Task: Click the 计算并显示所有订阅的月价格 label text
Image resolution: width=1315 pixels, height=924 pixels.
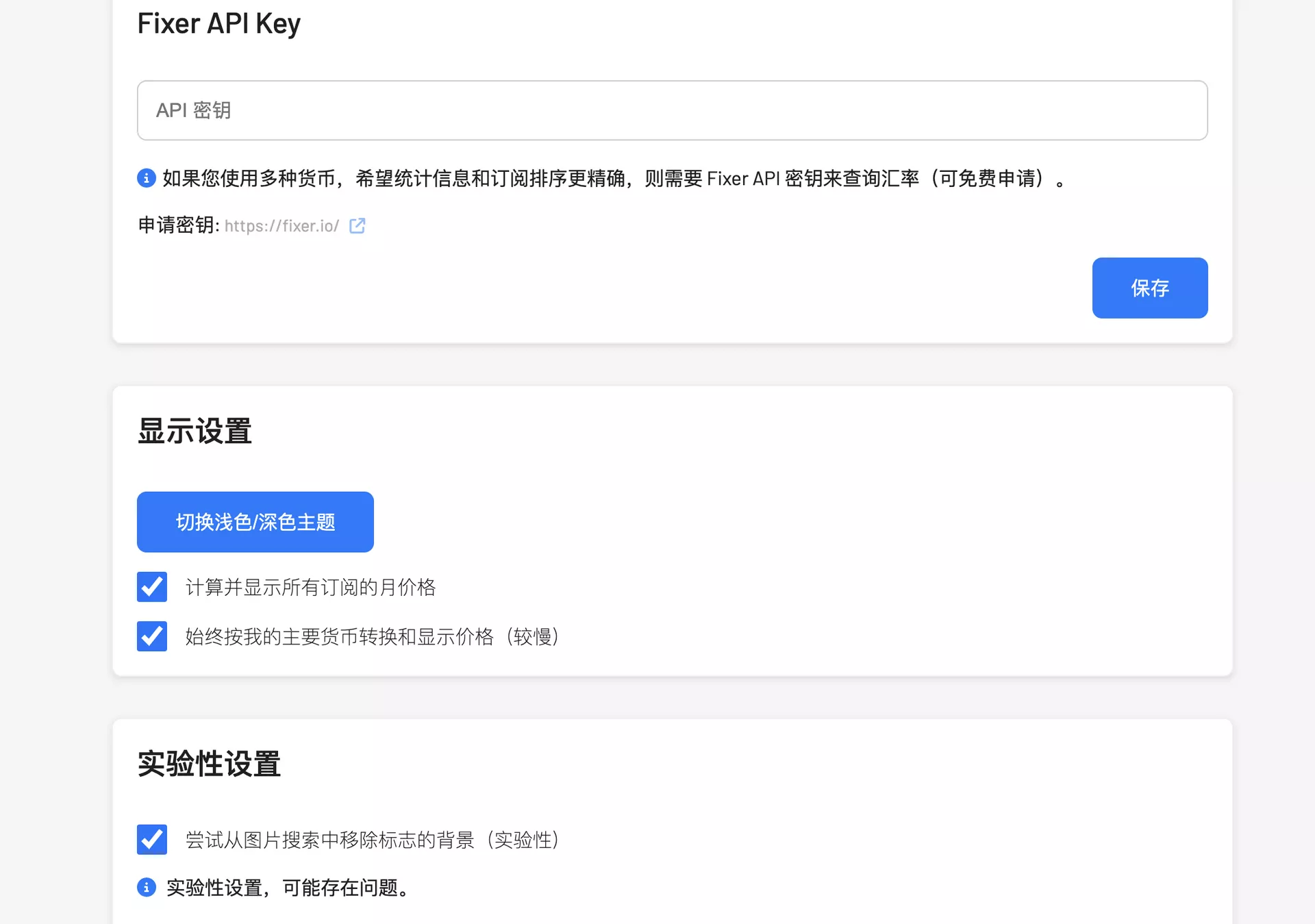Action: [x=310, y=587]
